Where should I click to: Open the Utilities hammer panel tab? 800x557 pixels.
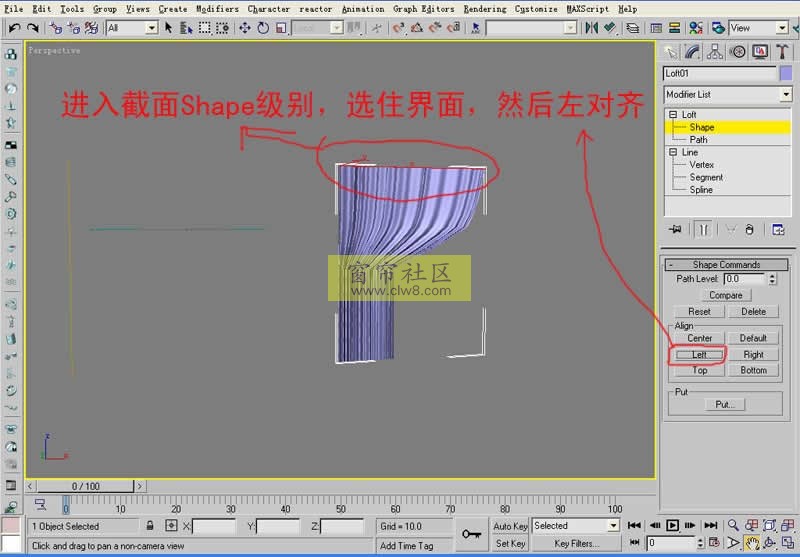[x=782, y=52]
